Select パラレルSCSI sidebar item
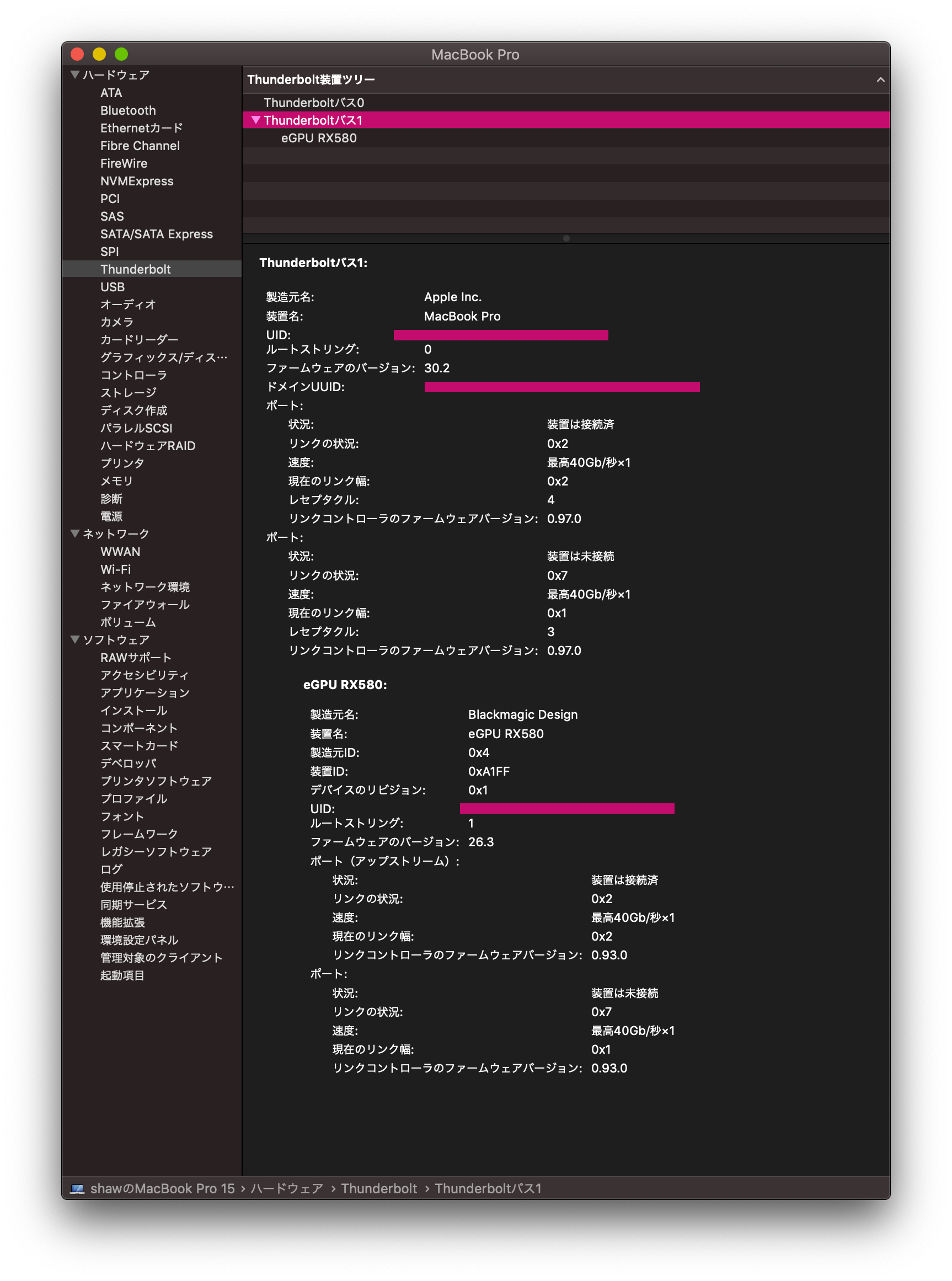The height and width of the screenshot is (1281, 952). [136, 428]
